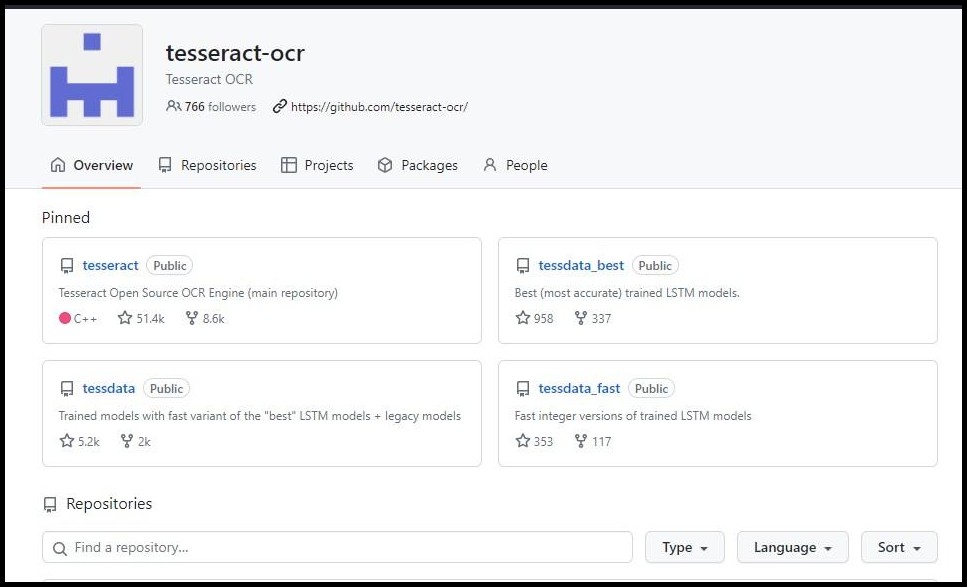Click the magnifying glass in the repository search box

coord(61,547)
